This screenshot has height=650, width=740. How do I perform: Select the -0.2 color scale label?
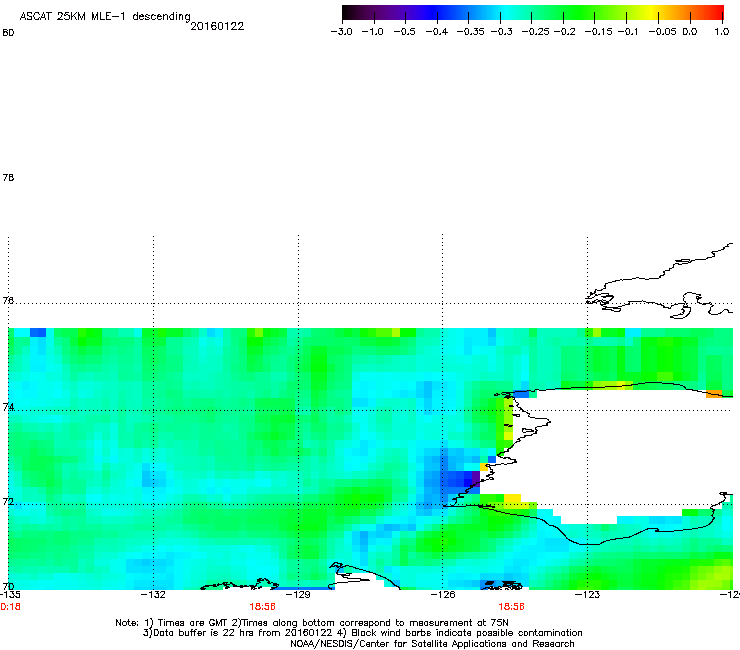click(564, 32)
